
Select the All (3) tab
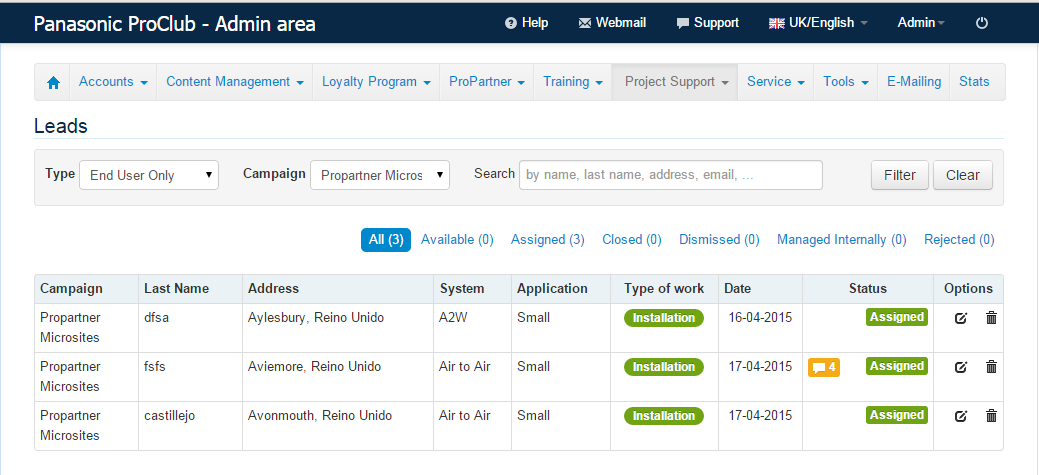tap(386, 240)
